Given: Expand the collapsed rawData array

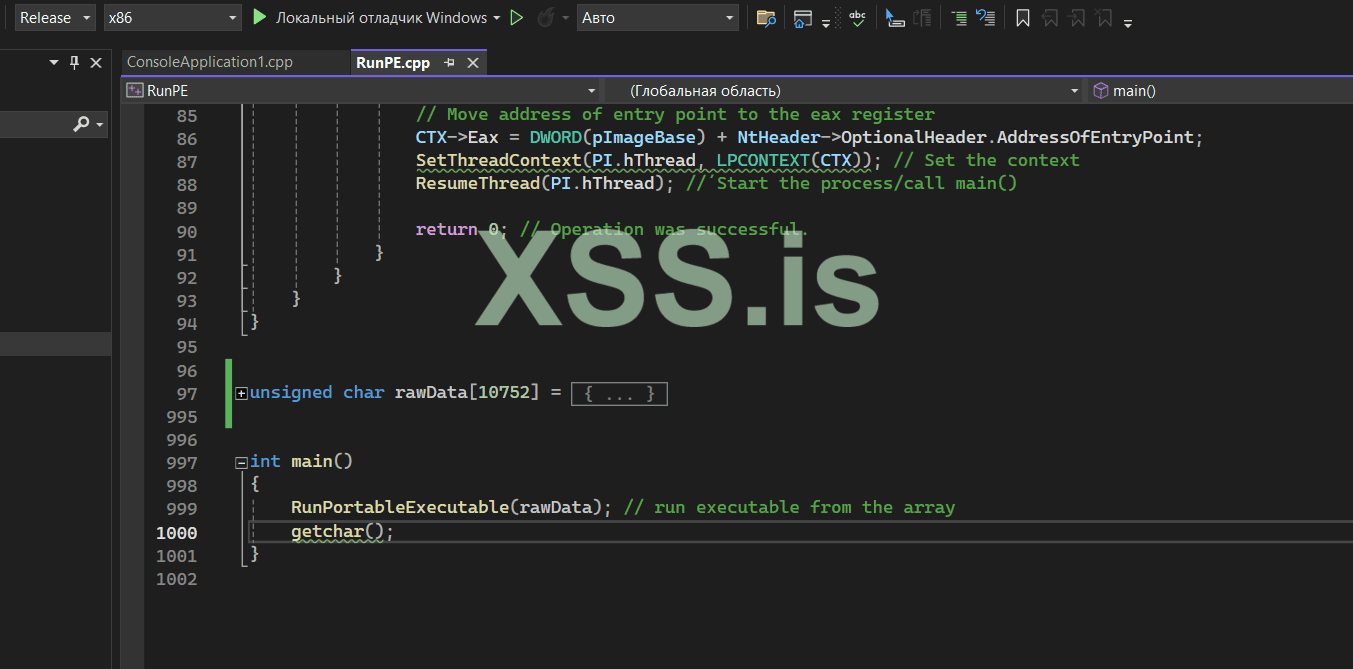Looking at the screenshot, I should [241, 394].
